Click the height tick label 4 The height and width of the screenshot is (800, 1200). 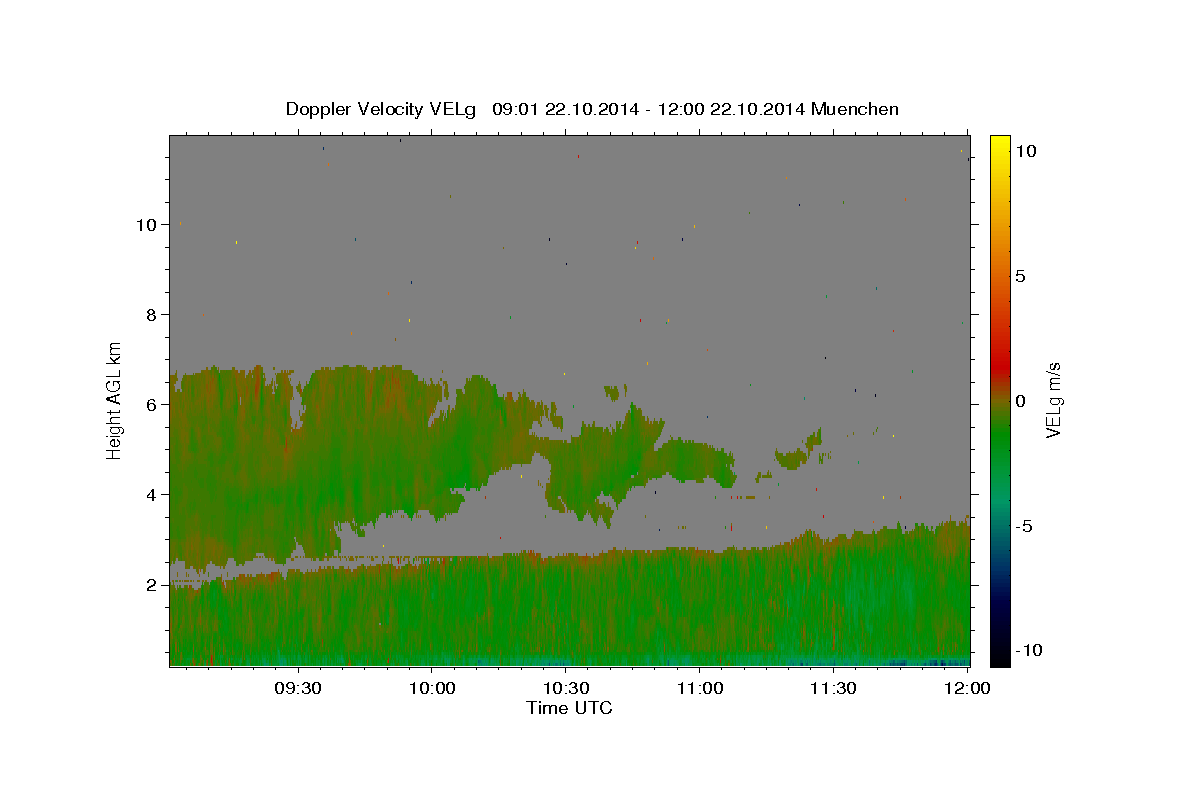(151, 495)
